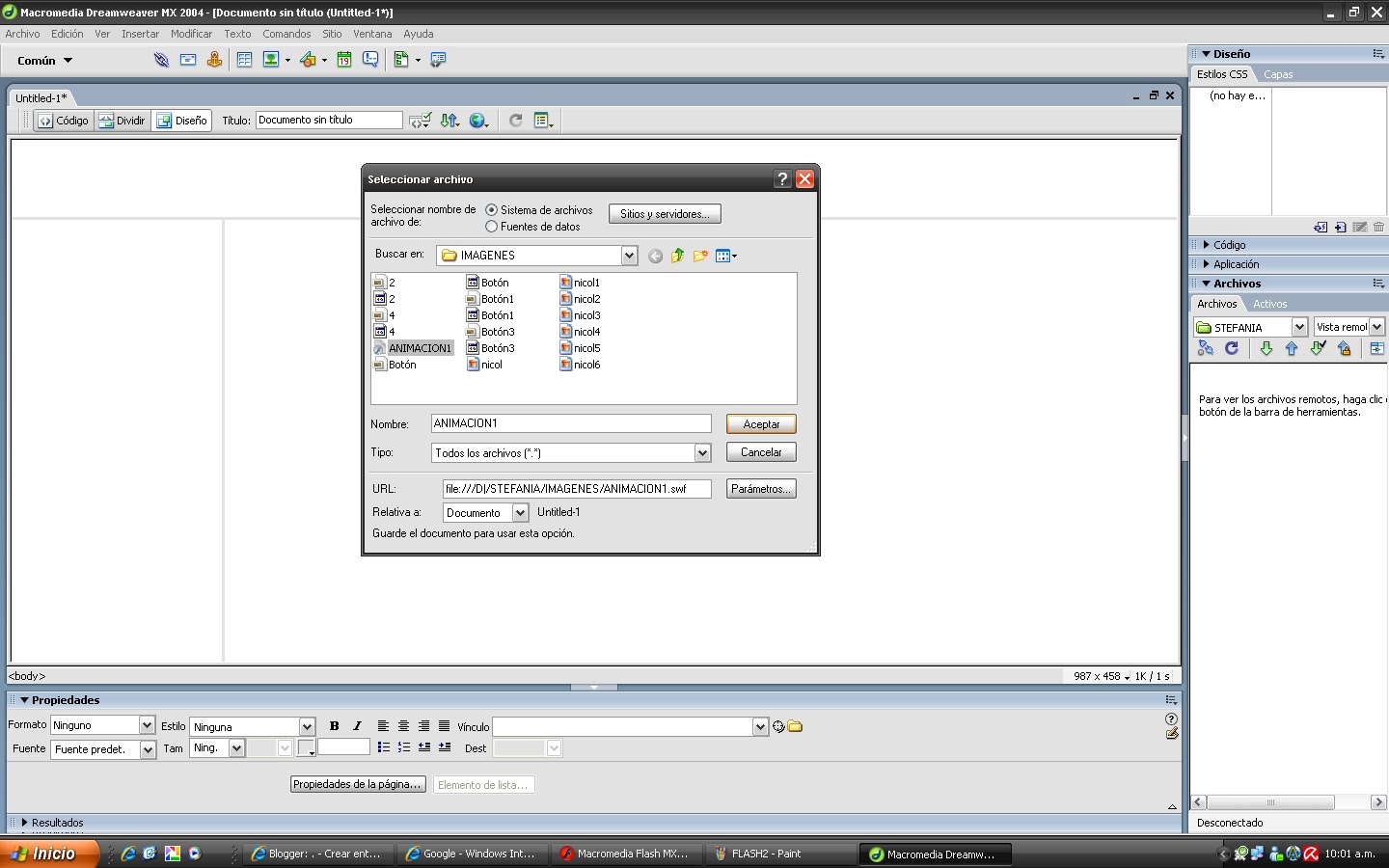Click the Sitios y servidores button
This screenshot has height=868, width=1389.
pyautogui.click(x=665, y=214)
